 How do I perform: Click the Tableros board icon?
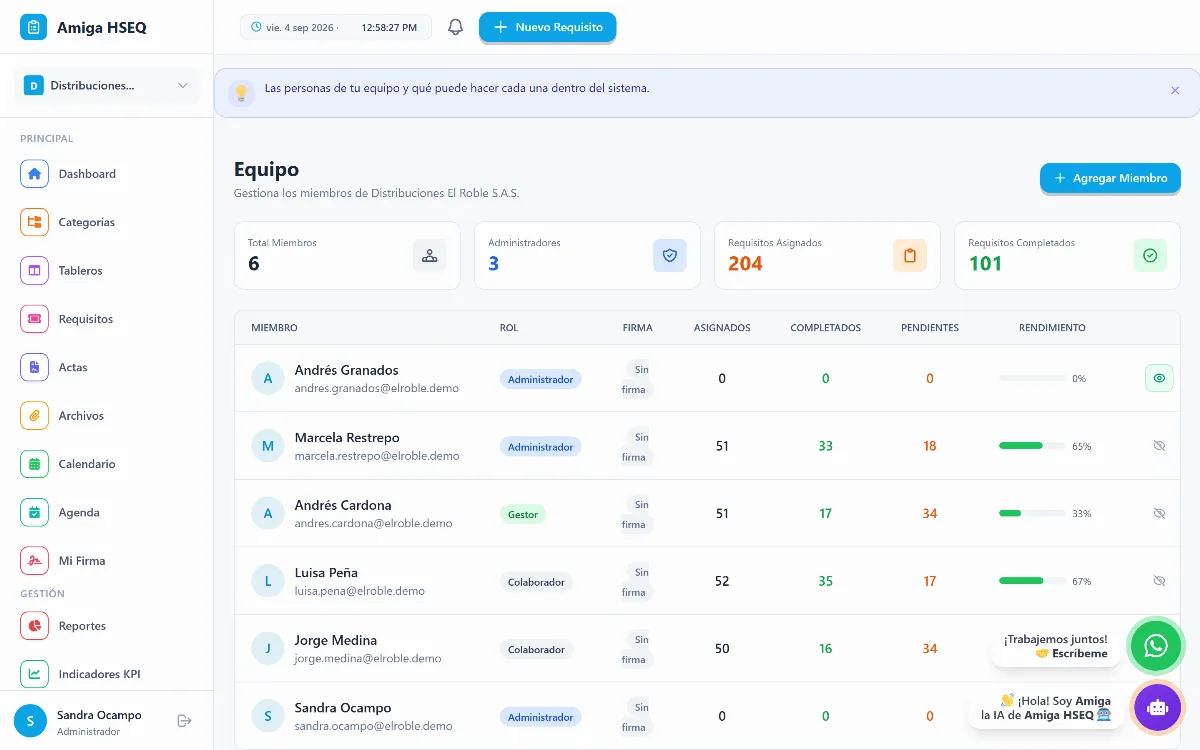click(x=34, y=271)
